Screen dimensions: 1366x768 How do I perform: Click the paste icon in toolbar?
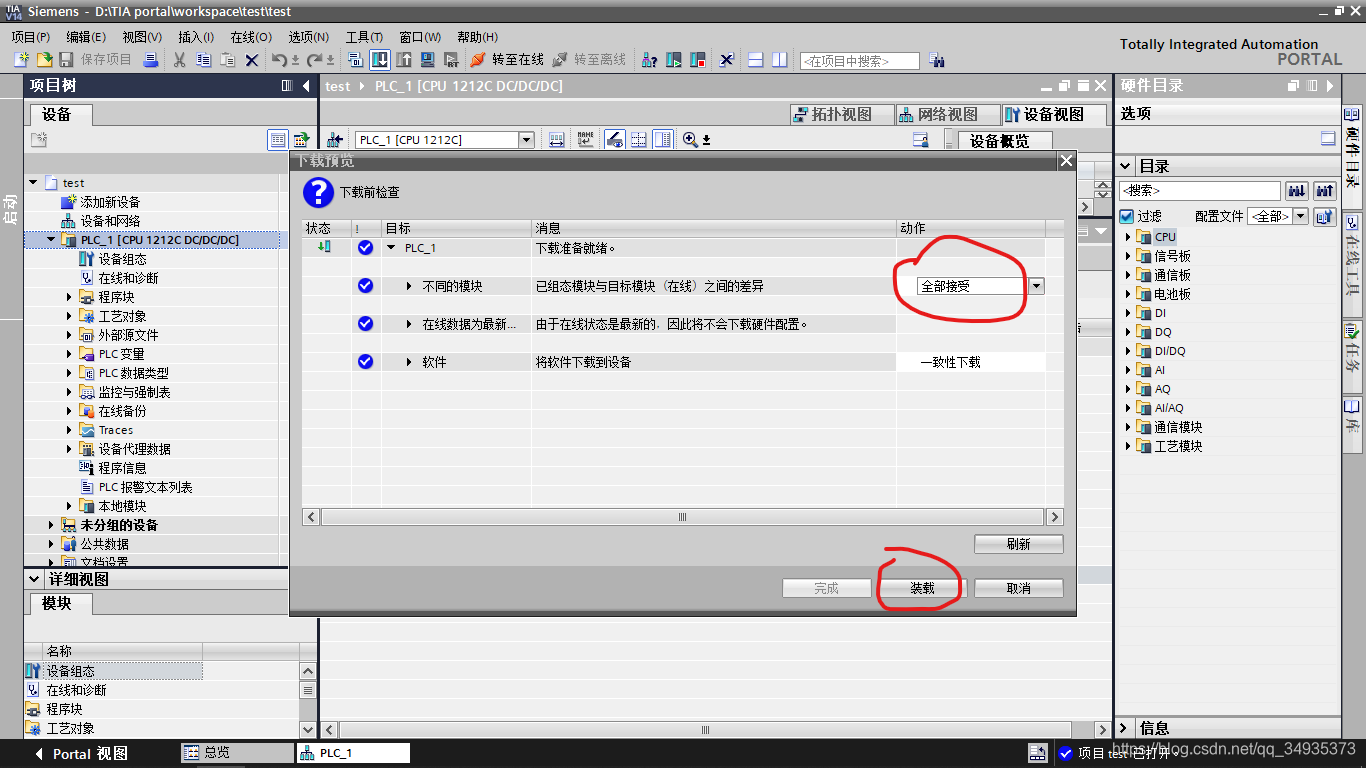(x=227, y=60)
